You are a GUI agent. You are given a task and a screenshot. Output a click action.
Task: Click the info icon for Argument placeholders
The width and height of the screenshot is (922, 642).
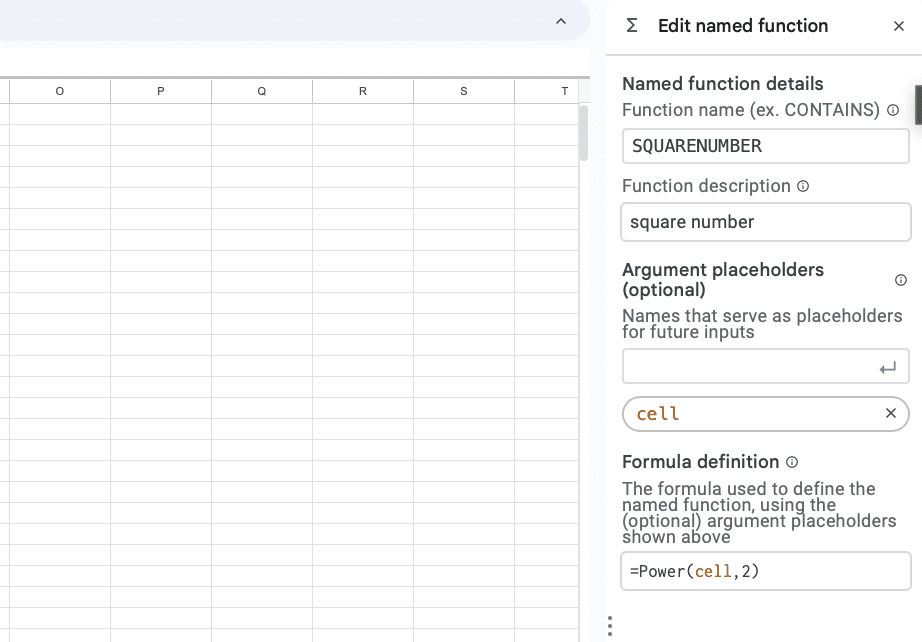click(x=901, y=280)
